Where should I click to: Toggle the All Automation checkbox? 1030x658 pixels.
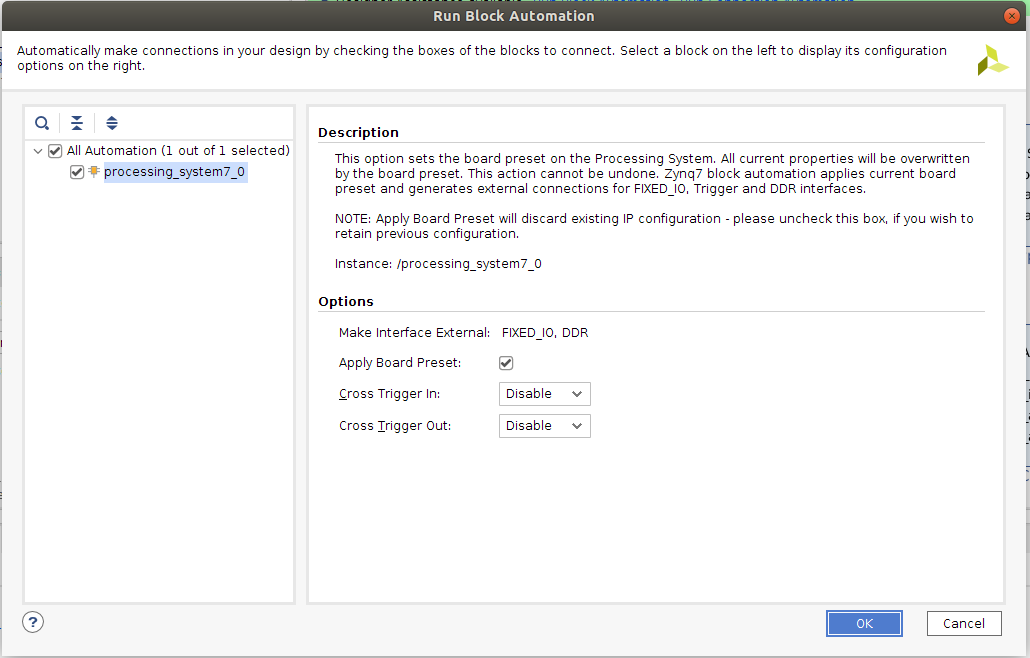click(55, 151)
